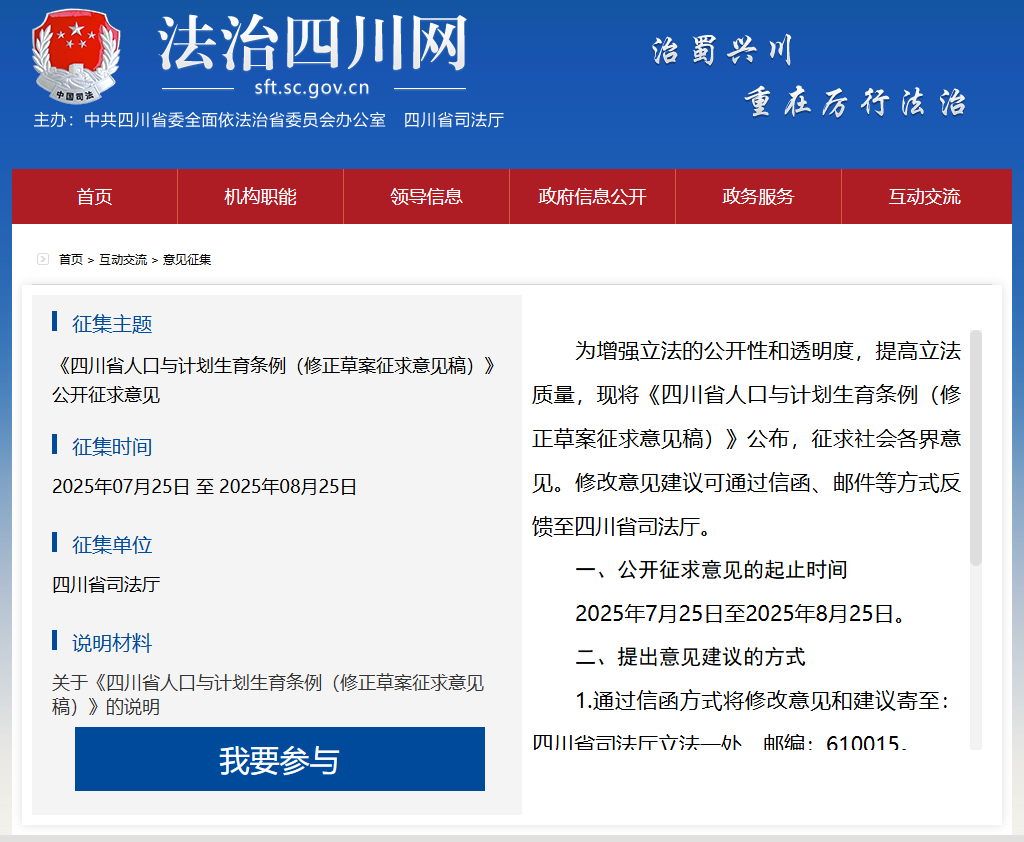
Task: Open the 机构职能 navigation menu
Action: 260,197
